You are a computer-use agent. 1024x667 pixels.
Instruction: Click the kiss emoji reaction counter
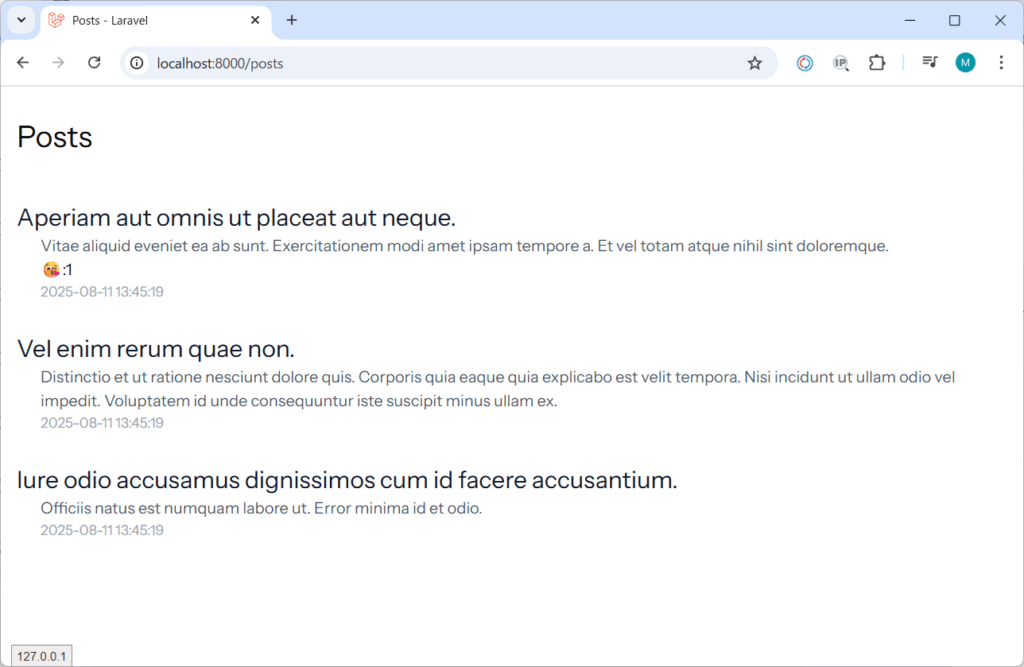coord(56,270)
